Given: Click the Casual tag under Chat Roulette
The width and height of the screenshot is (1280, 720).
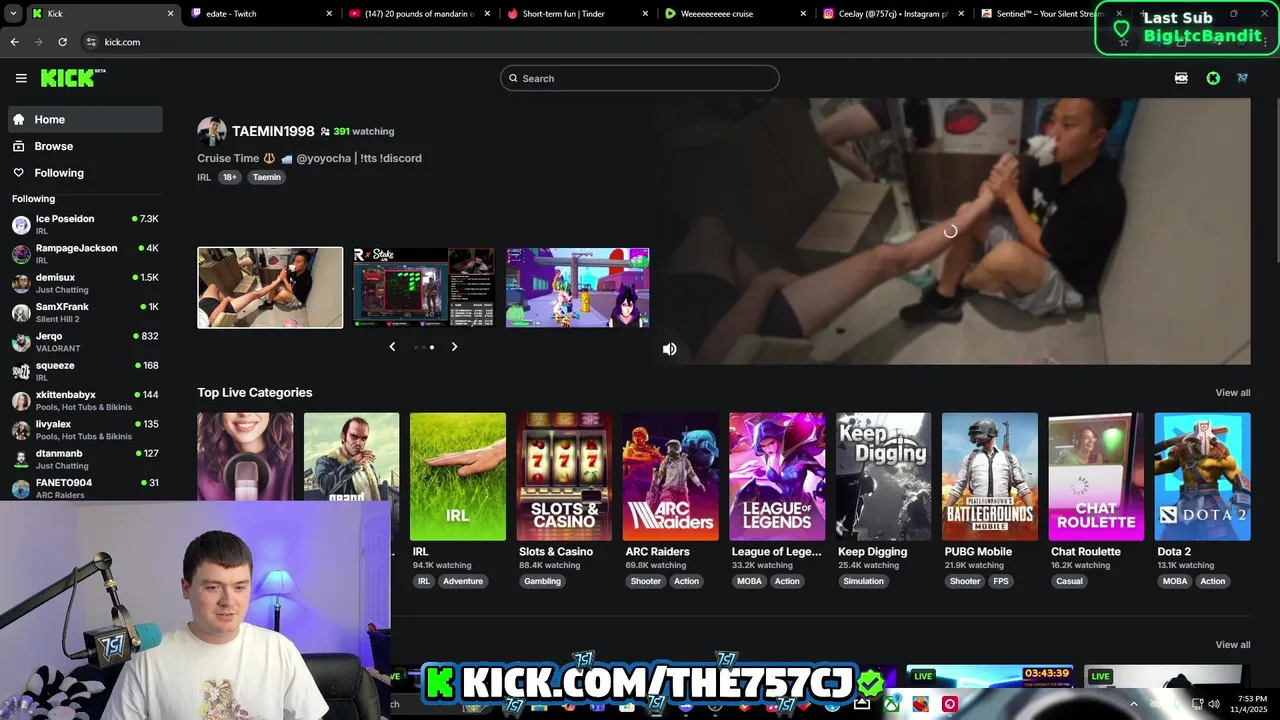Looking at the screenshot, I should coord(1069,581).
